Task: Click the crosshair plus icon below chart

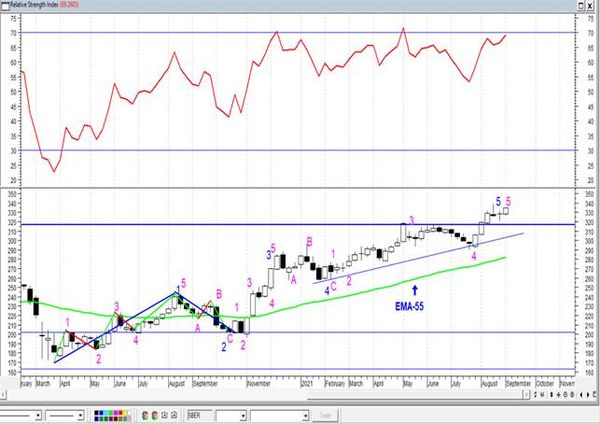Action: click(558, 395)
